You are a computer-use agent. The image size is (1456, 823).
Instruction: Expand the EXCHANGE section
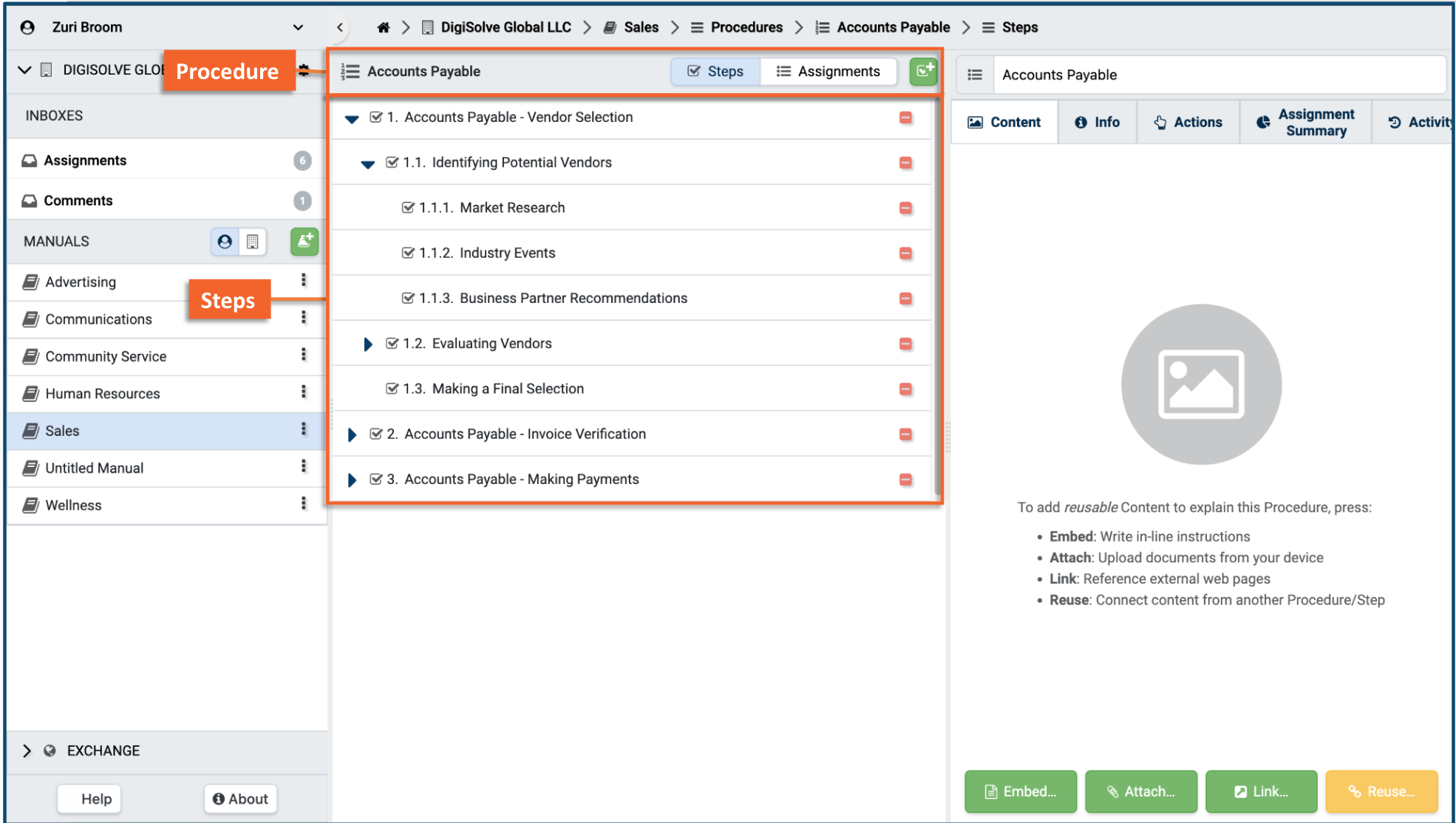click(27, 751)
